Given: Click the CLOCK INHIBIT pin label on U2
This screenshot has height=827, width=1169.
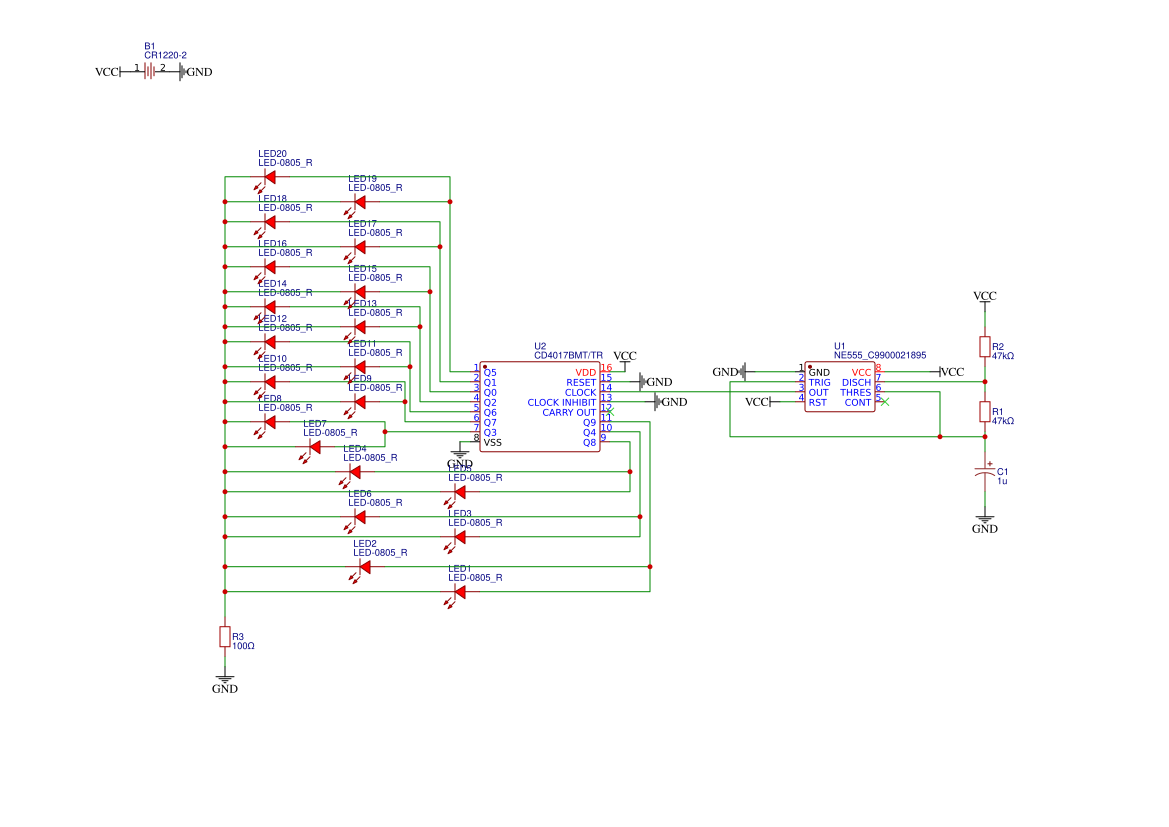Looking at the screenshot, I should pyautogui.click(x=561, y=403).
